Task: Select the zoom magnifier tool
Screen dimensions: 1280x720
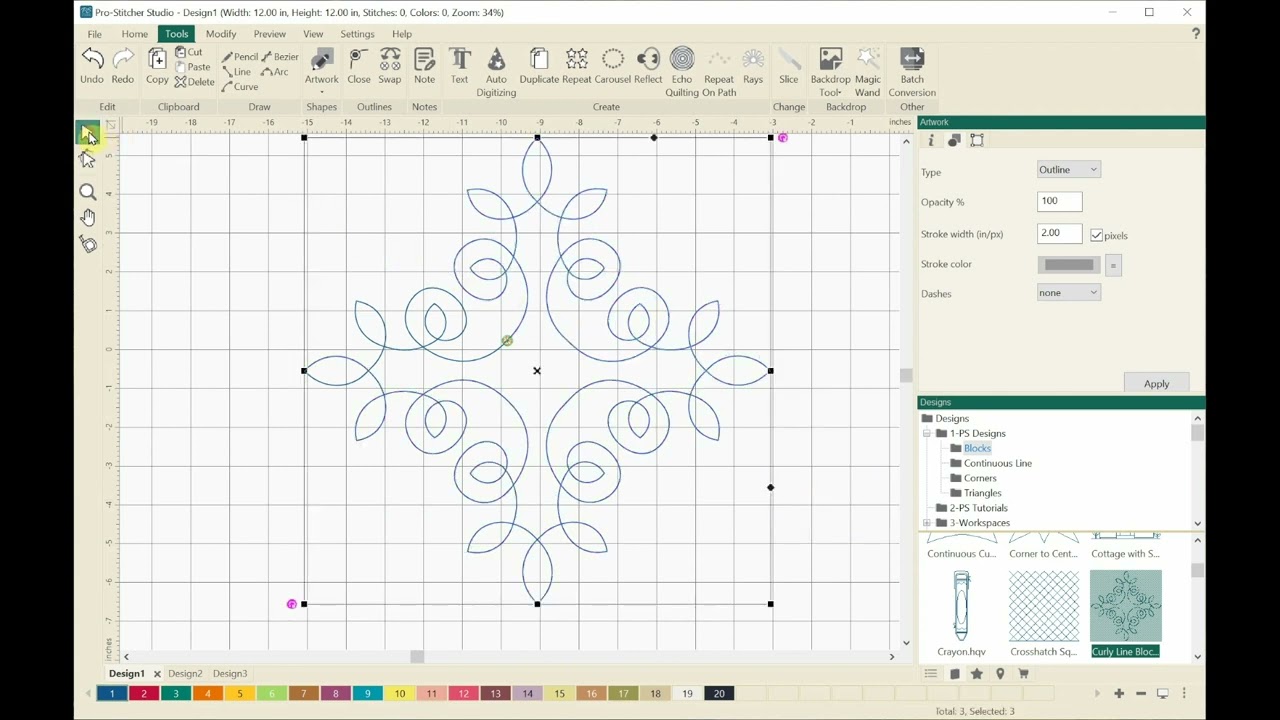Action: click(88, 192)
